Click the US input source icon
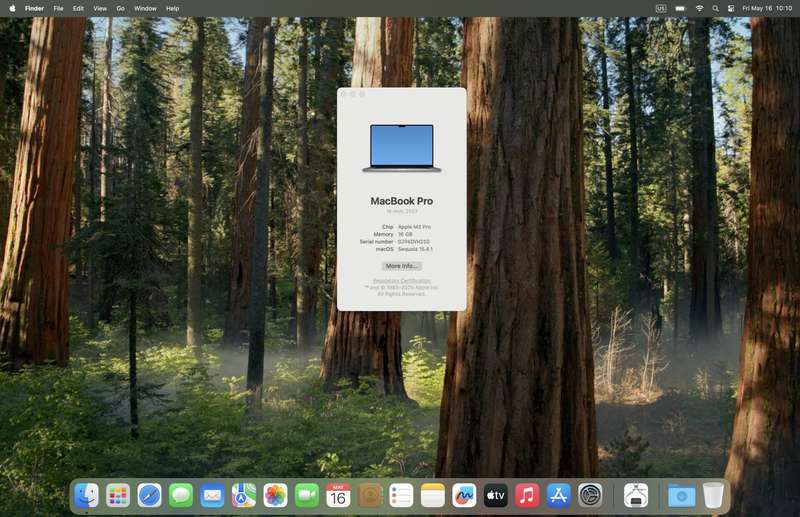This screenshot has width=800, height=517. [661, 8]
